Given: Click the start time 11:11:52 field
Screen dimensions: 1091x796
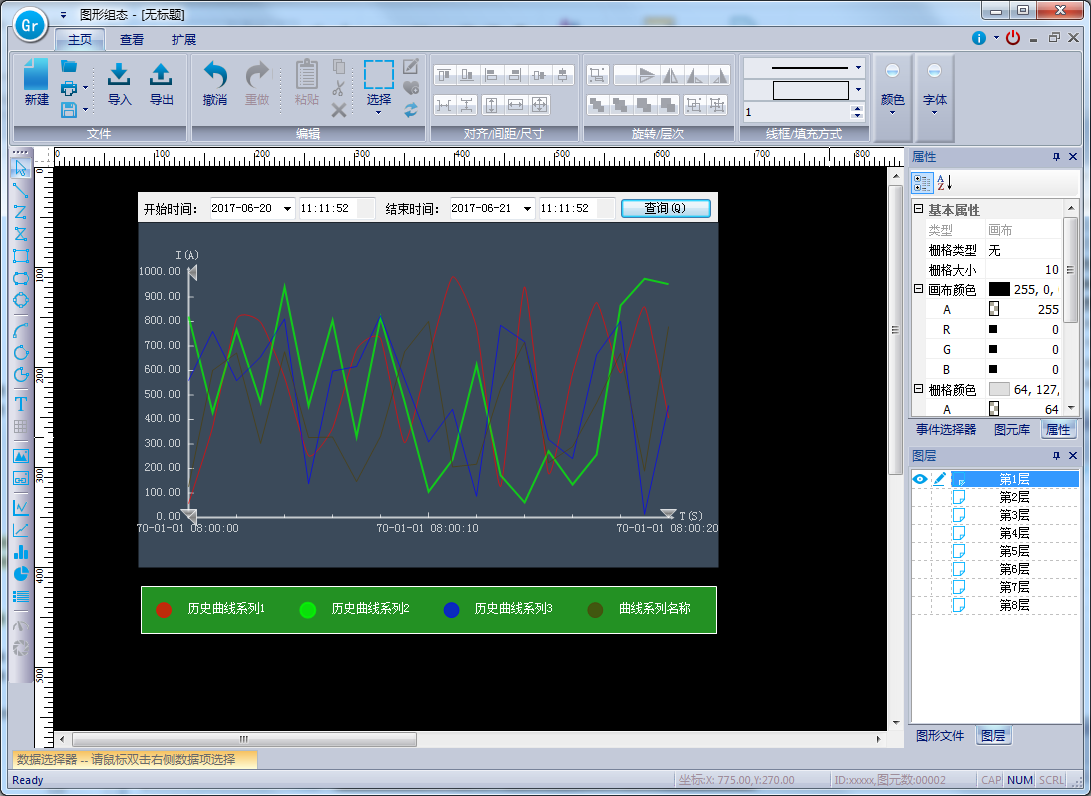Looking at the screenshot, I should tap(337, 208).
